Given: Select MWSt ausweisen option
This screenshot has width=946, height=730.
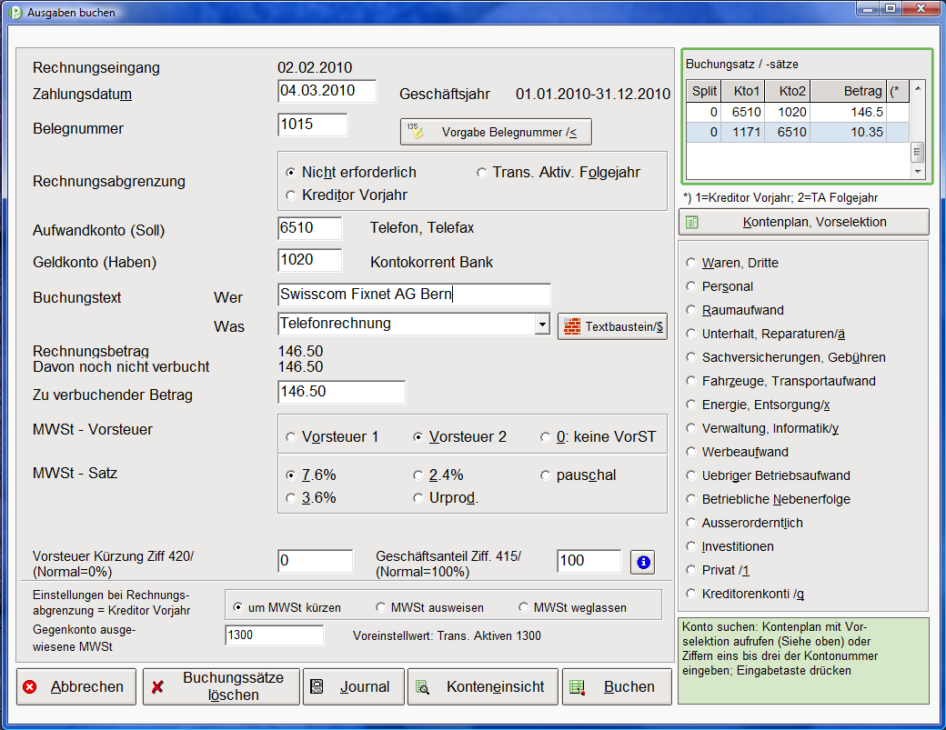Looking at the screenshot, I should [x=381, y=607].
